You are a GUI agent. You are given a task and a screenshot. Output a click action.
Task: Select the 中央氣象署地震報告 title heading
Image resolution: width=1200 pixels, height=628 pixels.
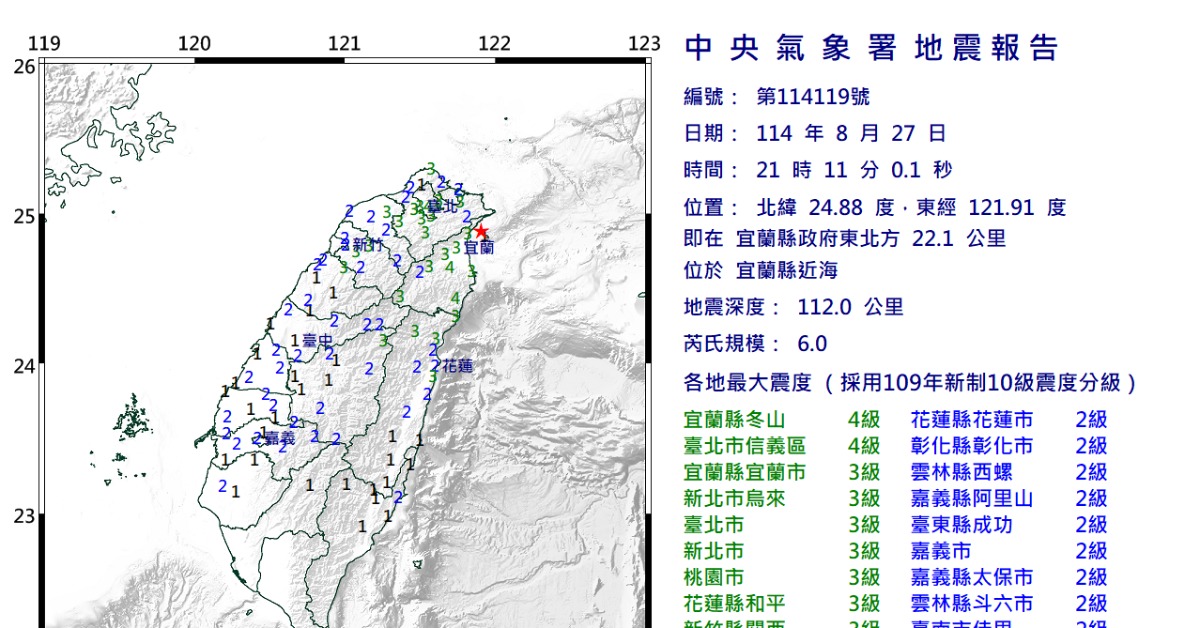click(x=871, y=48)
